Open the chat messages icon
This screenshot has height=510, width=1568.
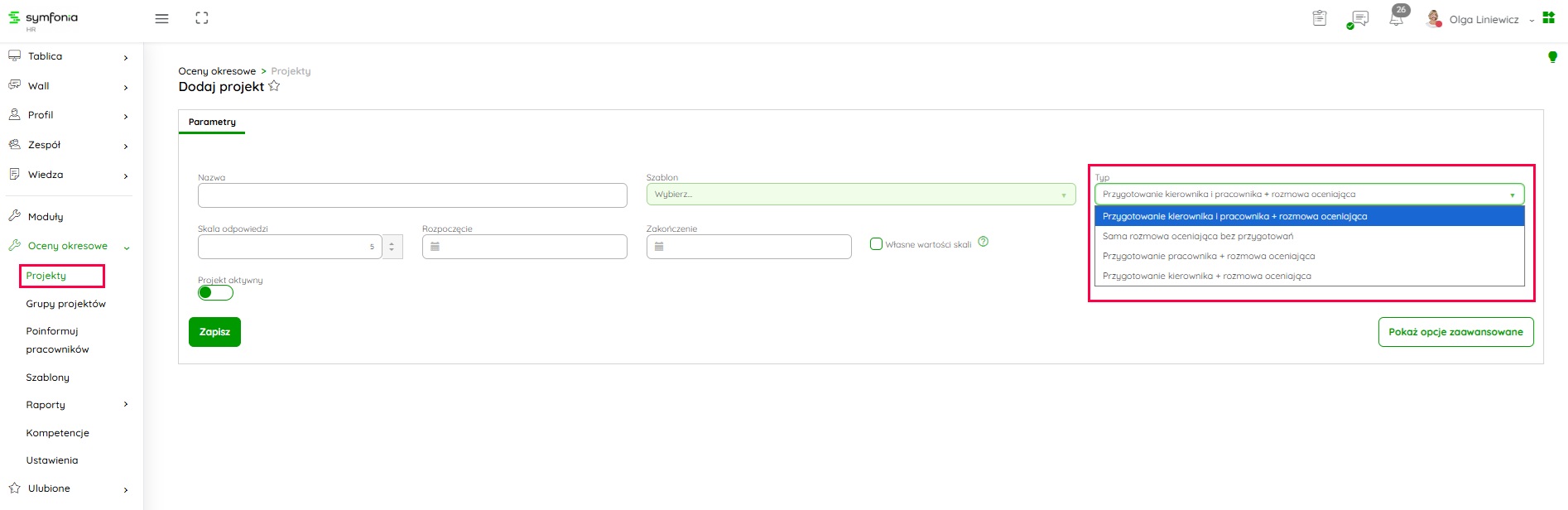point(1359,18)
